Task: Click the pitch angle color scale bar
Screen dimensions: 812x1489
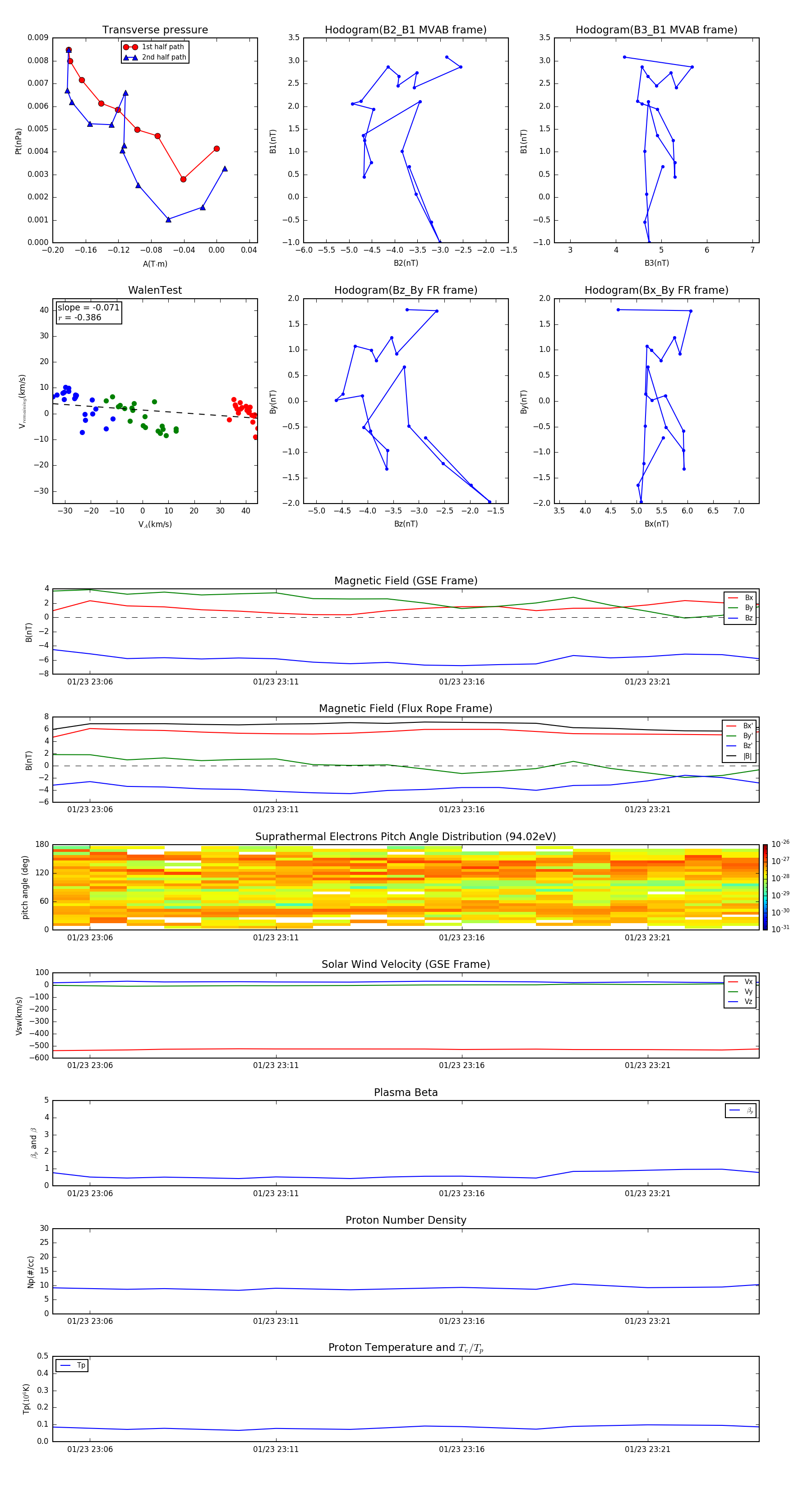Action: (x=765, y=887)
